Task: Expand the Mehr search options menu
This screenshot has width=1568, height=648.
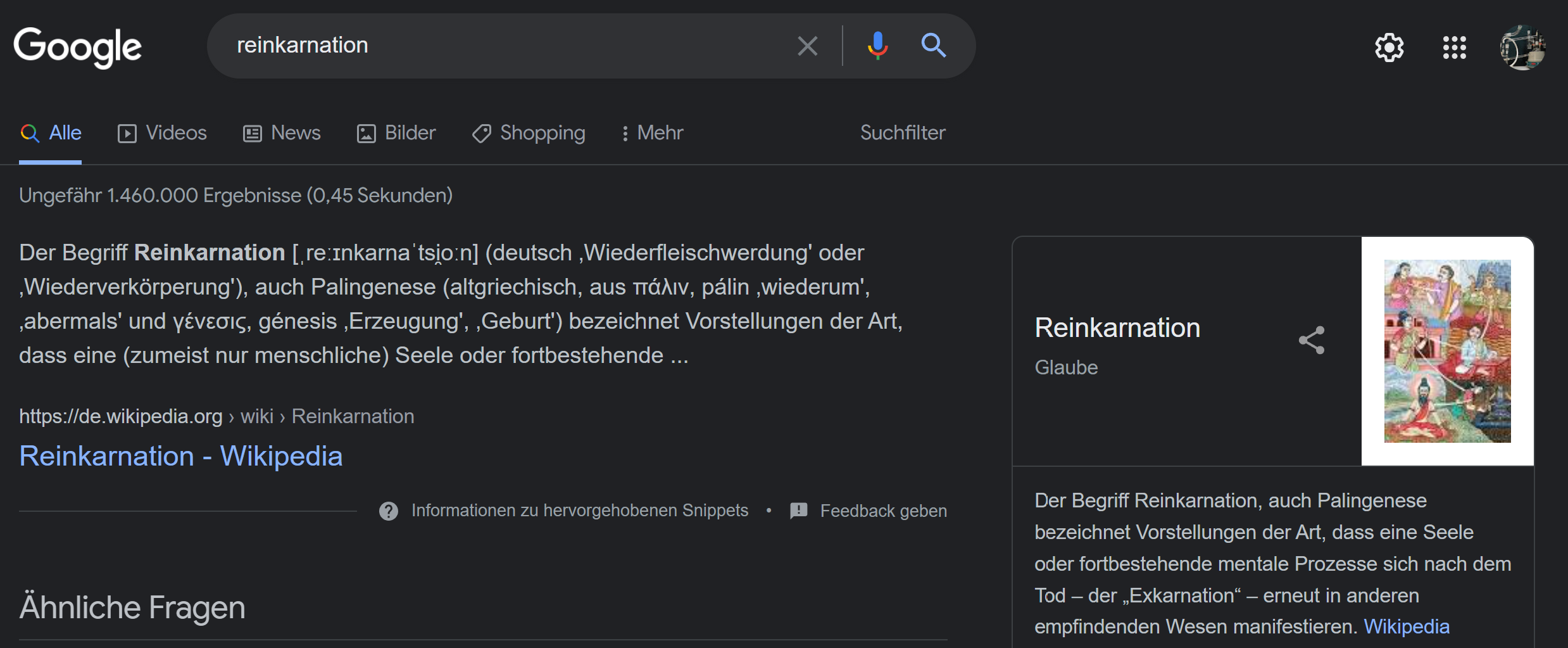Action: pyautogui.click(x=653, y=133)
